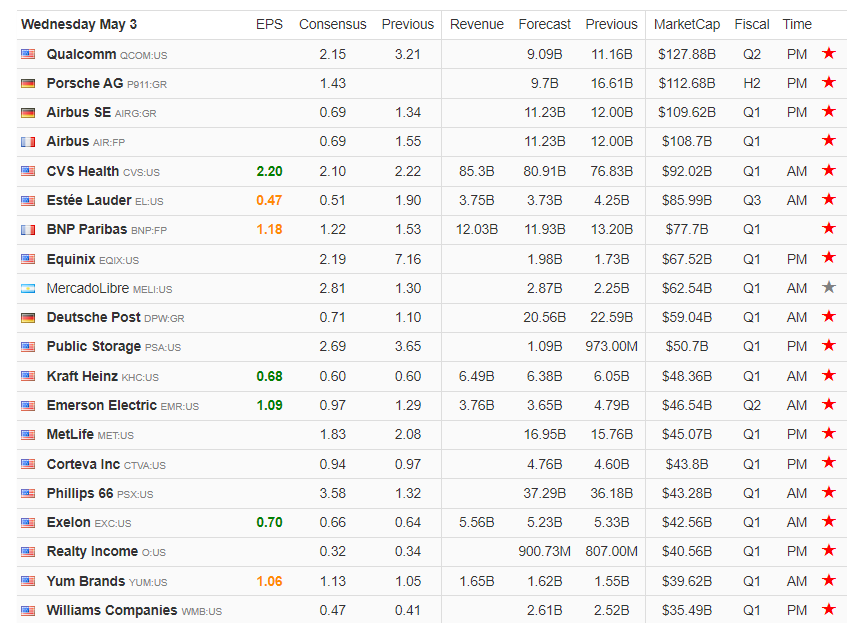Click Qualcomm market cap $127.88B

click(687, 54)
